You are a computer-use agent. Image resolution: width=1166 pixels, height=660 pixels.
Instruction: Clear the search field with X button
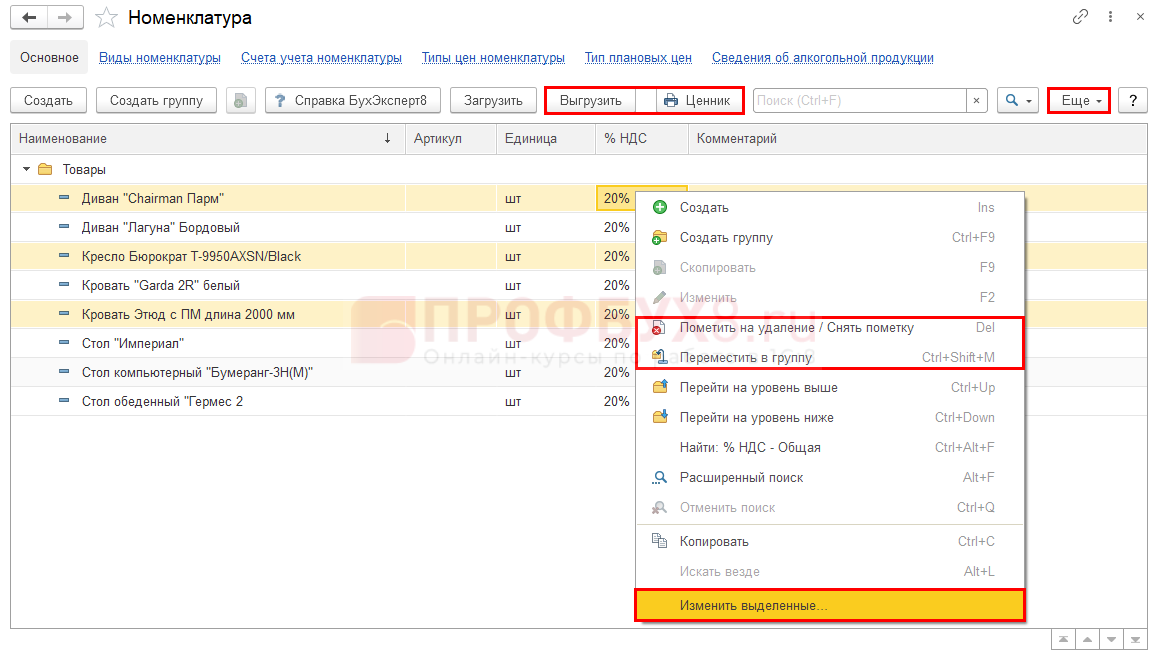(x=977, y=100)
